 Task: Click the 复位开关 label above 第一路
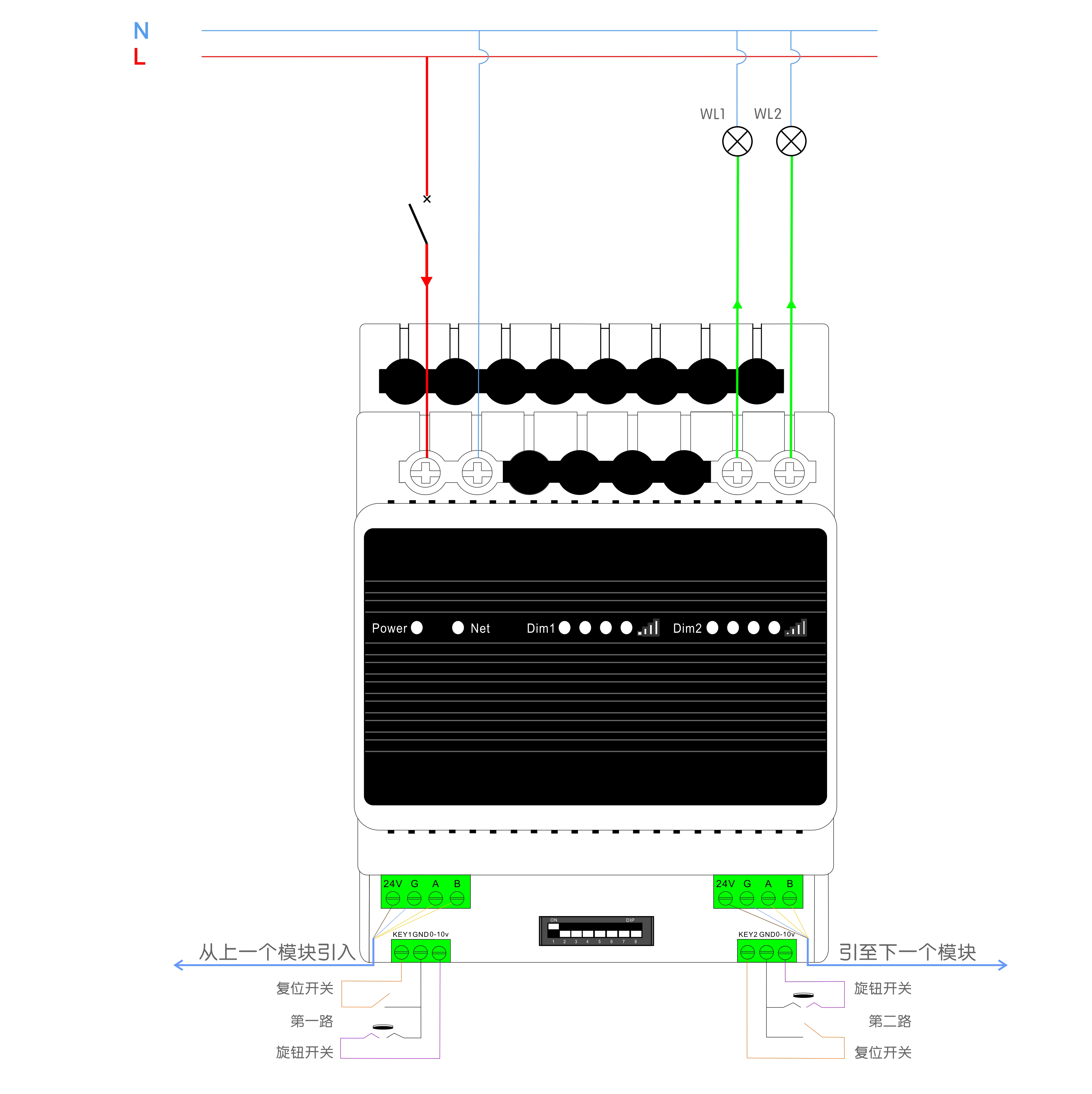tap(305, 988)
